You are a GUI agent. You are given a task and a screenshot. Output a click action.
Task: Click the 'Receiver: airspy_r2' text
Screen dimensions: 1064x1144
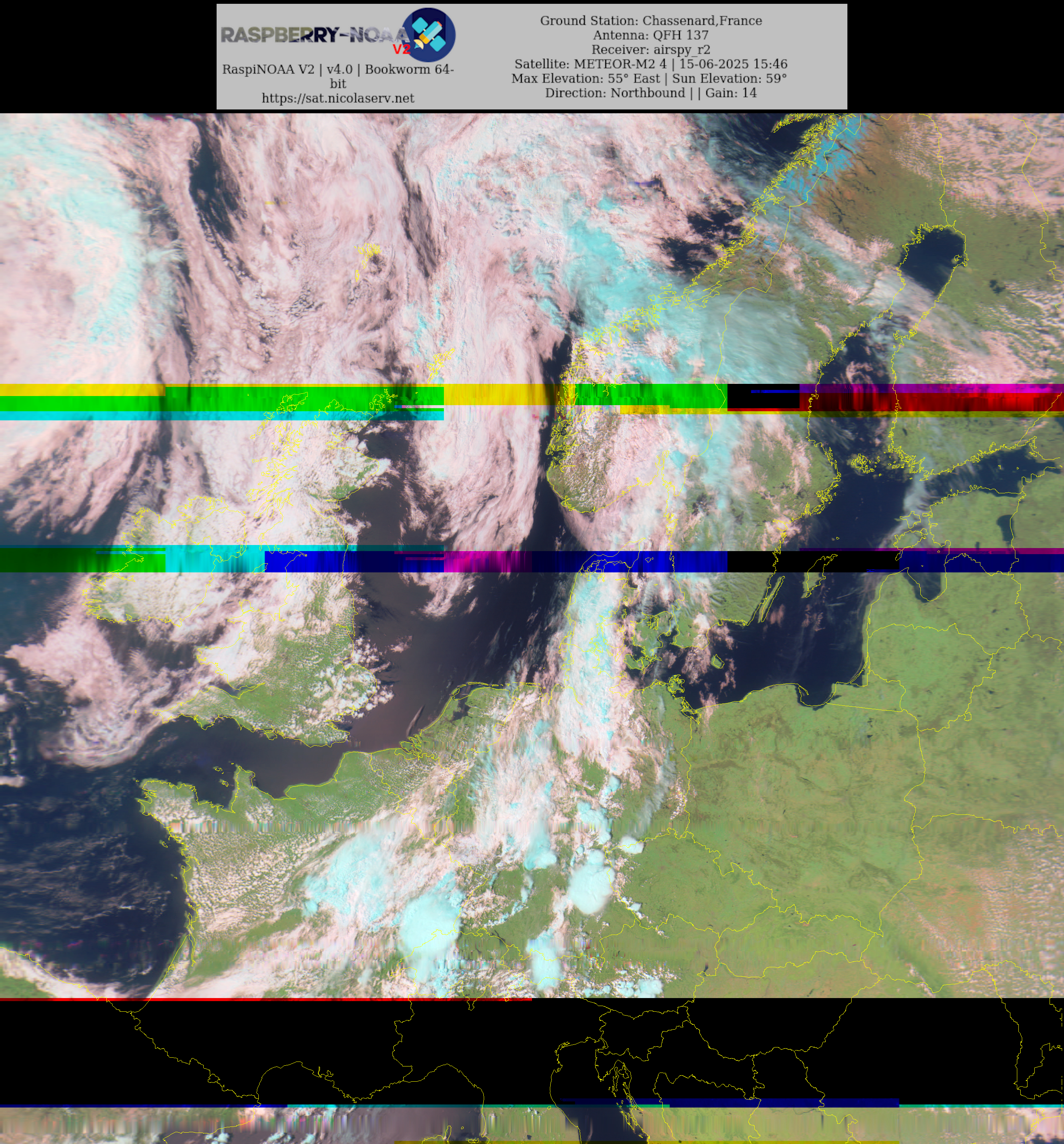tap(651, 49)
